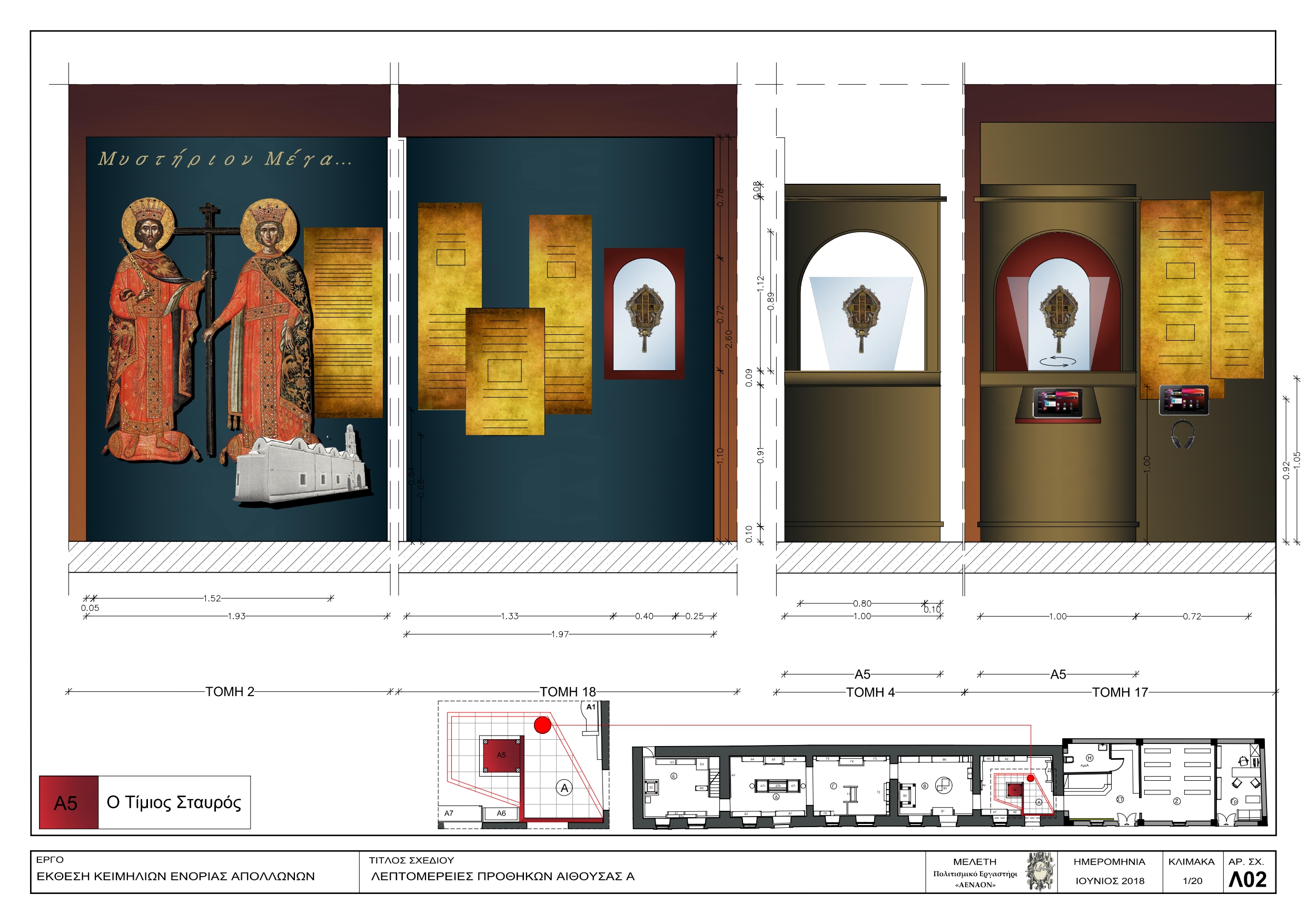This screenshot has height=924, width=1307.
Task: Click the red A5 showcase square in detail plan
Action: click(x=501, y=755)
